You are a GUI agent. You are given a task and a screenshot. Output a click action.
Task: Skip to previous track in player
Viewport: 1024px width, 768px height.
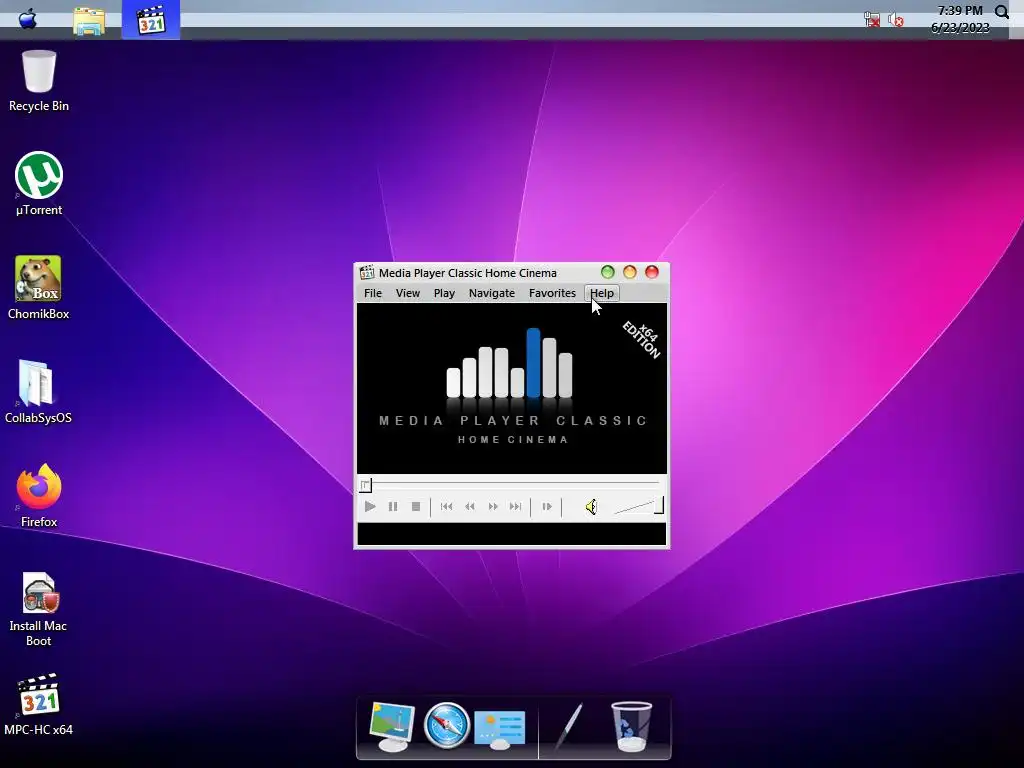point(446,506)
